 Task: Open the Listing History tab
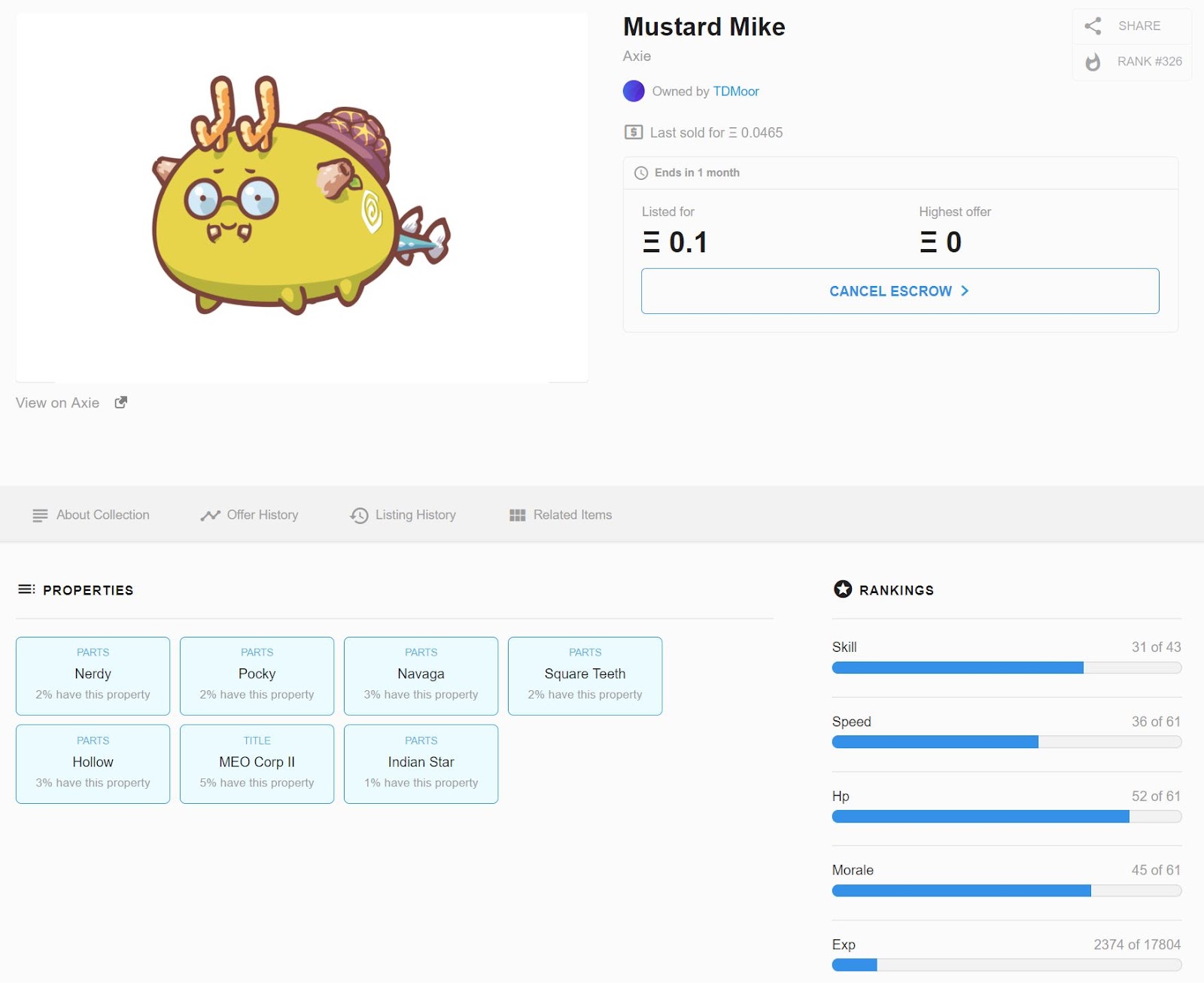pos(403,515)
